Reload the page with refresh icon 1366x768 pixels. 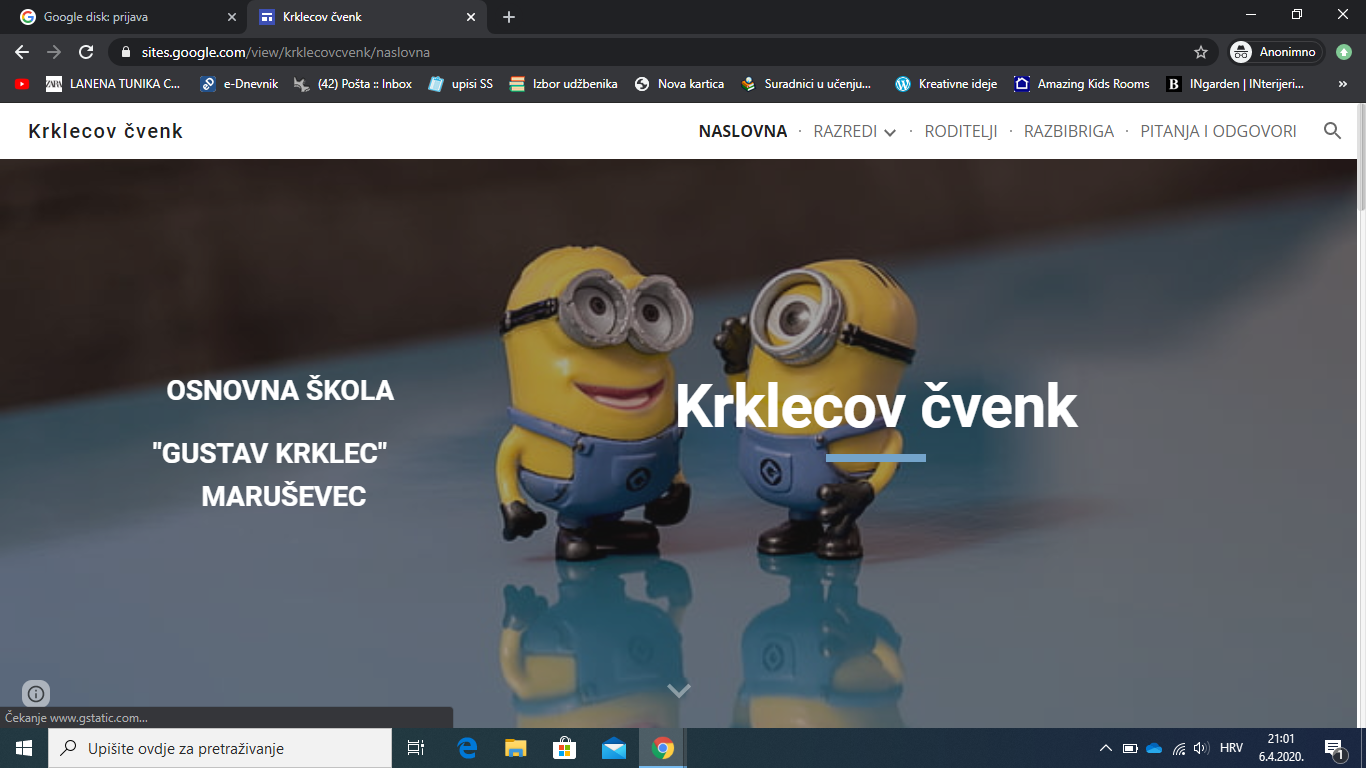[x=86, y=52]
